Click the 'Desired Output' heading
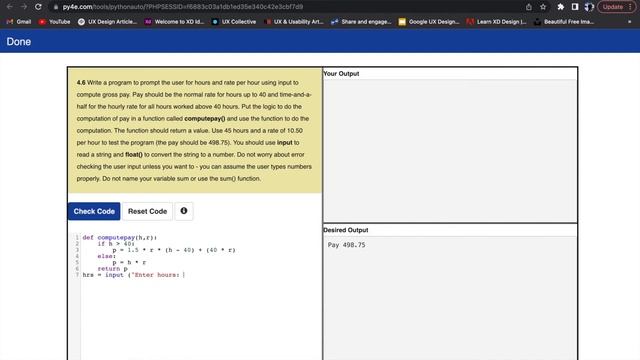This screenshot has height=360, width=640. tap(345, 230)
